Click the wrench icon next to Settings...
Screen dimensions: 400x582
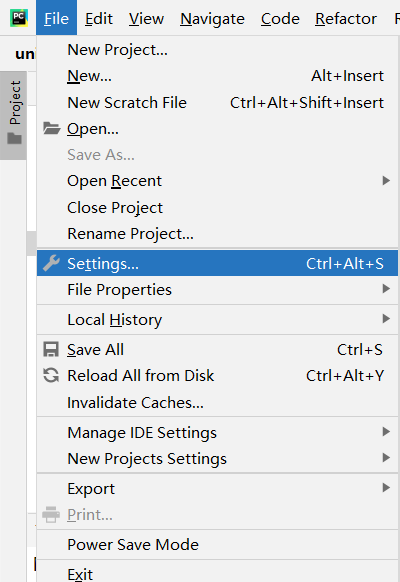pos(51,263)
